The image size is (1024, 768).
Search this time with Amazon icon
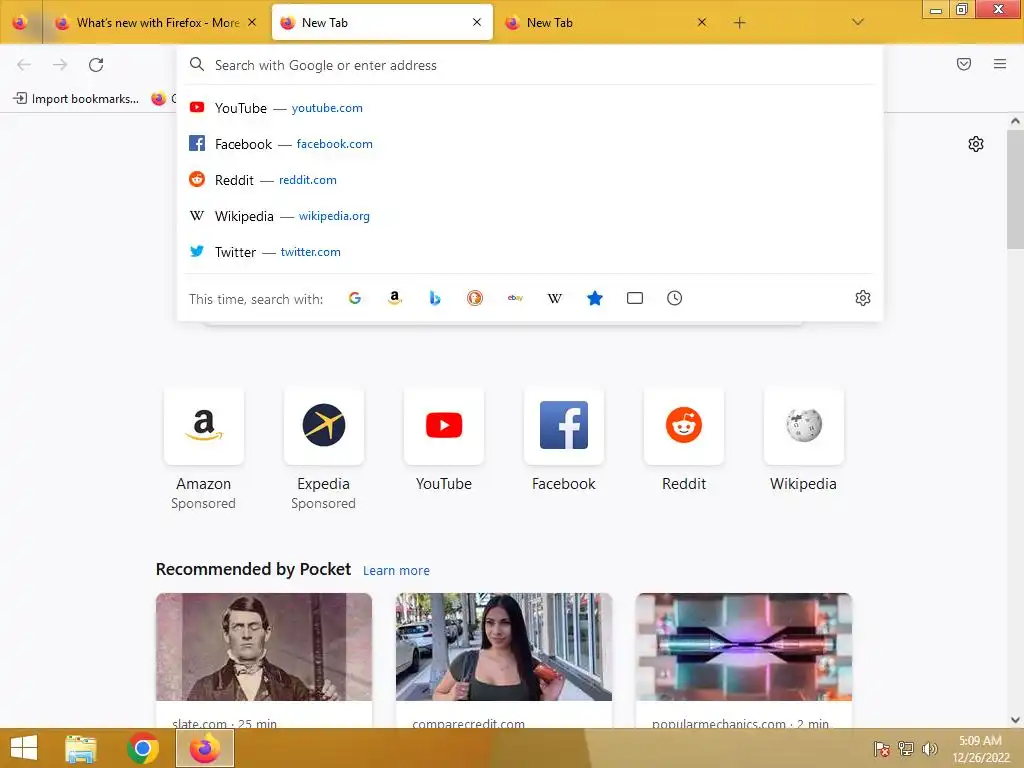pyautogui.click(x=394, y=298)
